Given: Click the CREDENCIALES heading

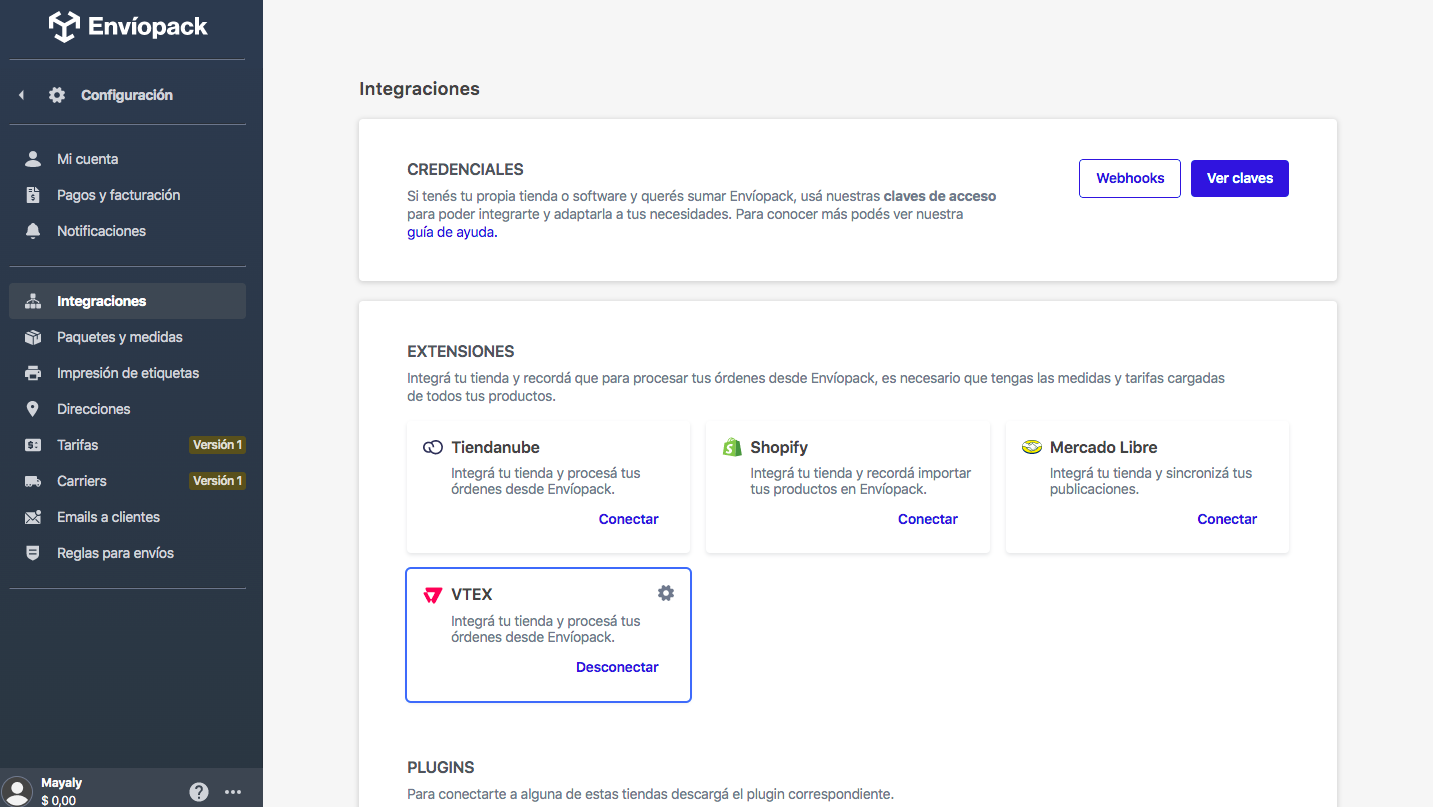Looking at the screenshot, I should click(465, 170).
